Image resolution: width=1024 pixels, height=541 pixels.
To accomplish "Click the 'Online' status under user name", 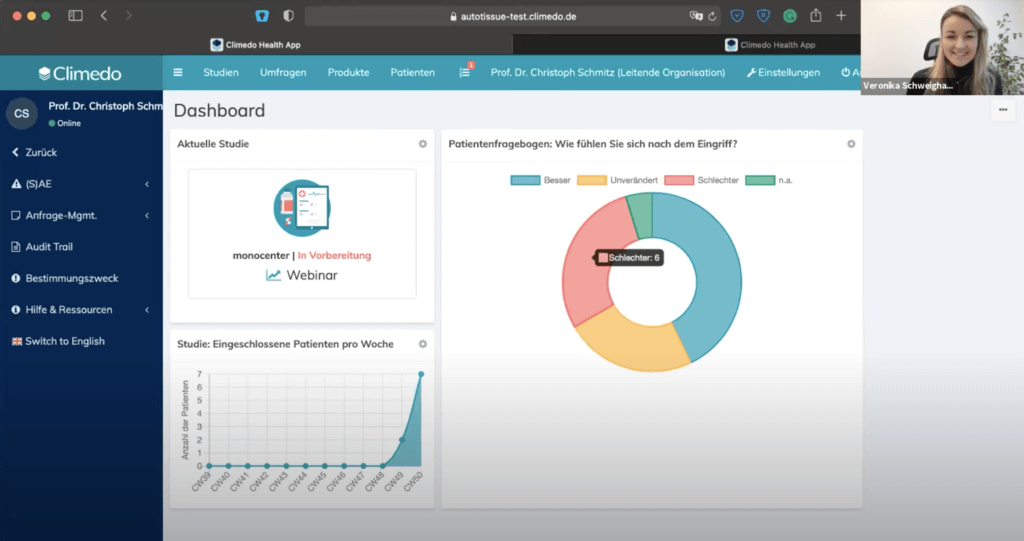I will tap(65, 123).
